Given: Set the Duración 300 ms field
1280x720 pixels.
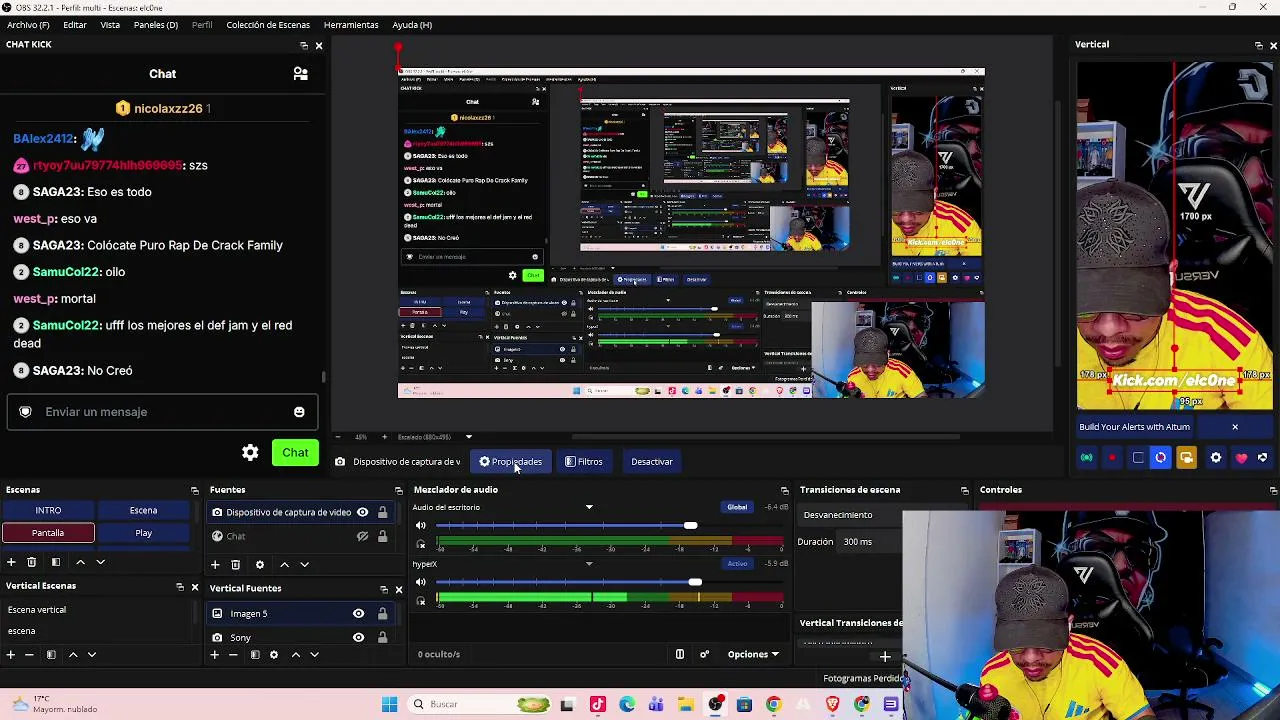Looking at the screenshot, I should tap(868, 542).
